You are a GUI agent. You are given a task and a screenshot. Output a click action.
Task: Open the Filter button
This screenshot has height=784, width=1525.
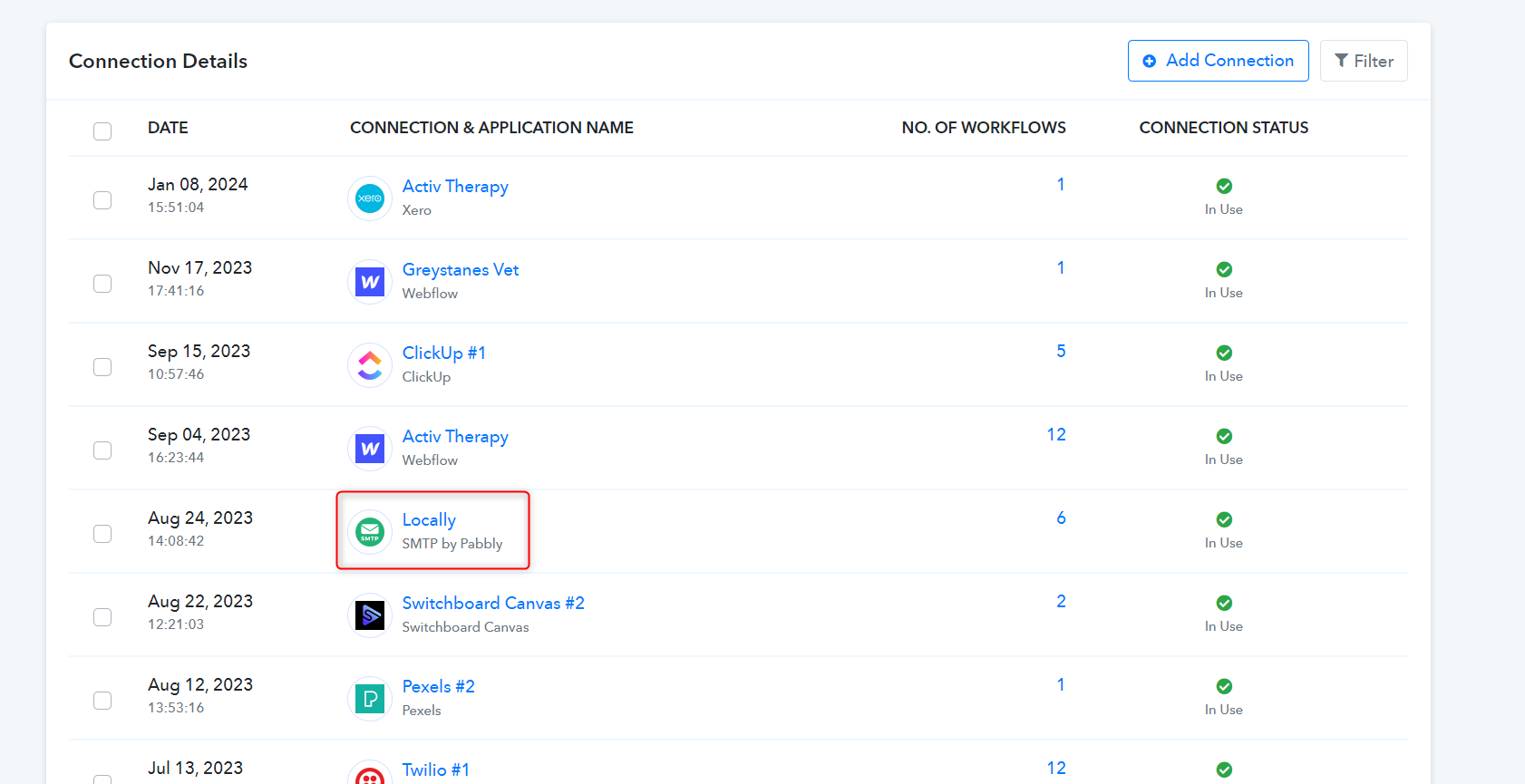(1364, 61)
